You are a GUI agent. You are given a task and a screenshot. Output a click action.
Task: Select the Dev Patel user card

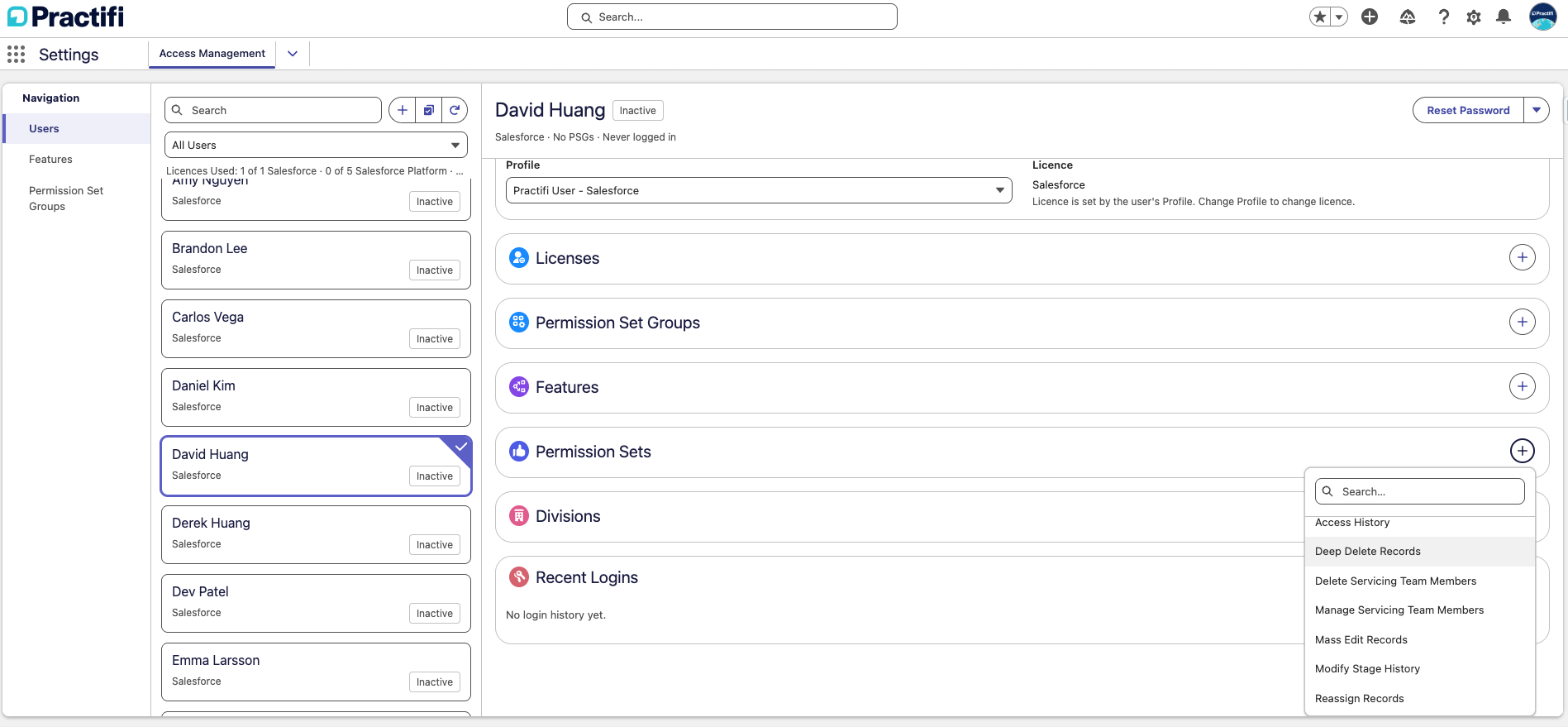(x=317, y=604)
